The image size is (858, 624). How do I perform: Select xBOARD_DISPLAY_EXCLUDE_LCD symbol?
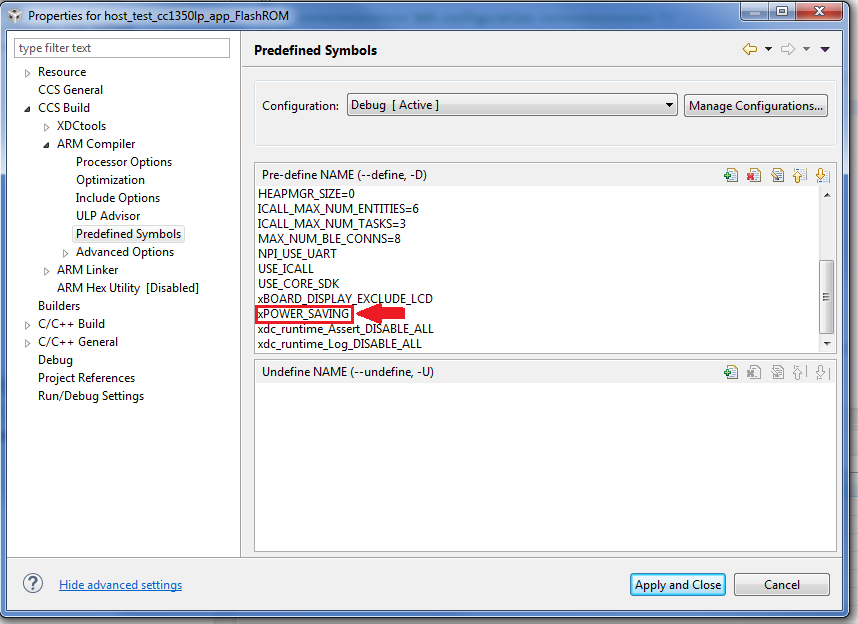click(x=345, y=299)
